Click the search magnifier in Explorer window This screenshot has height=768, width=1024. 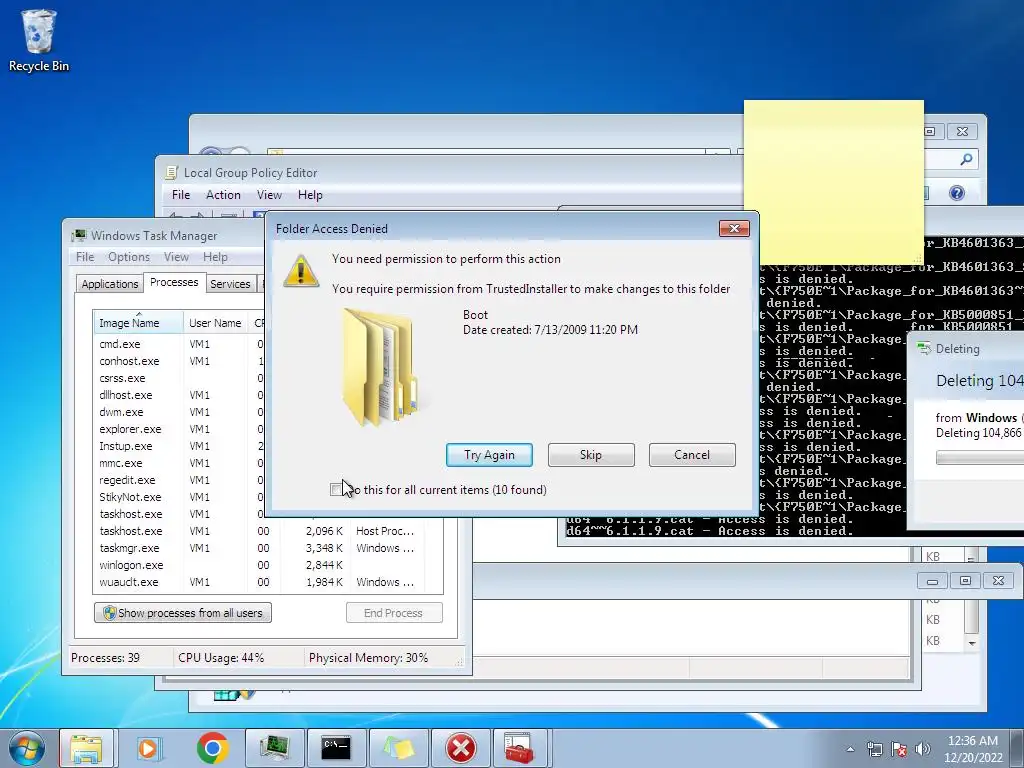coord(967,159)
